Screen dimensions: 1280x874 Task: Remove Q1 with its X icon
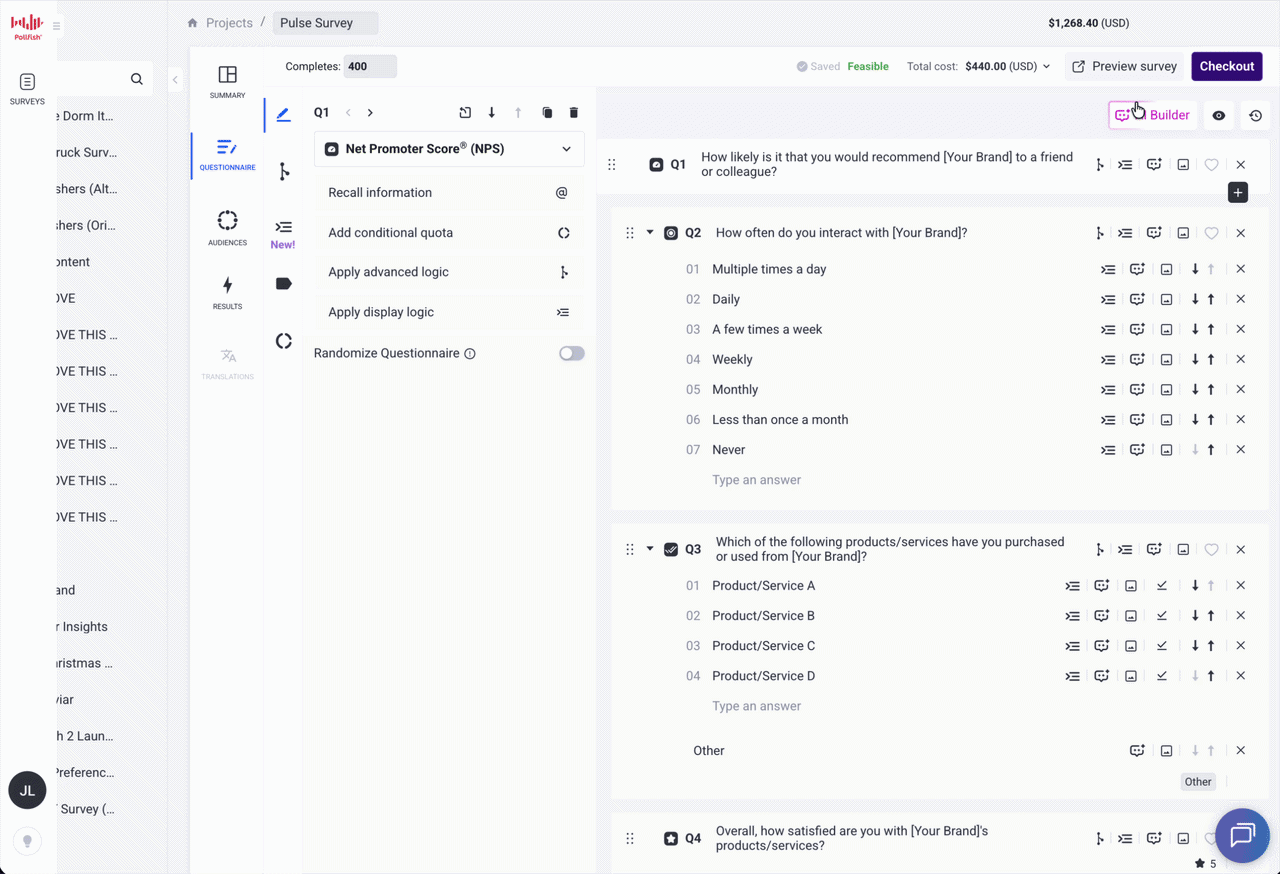click(1241, 165)
